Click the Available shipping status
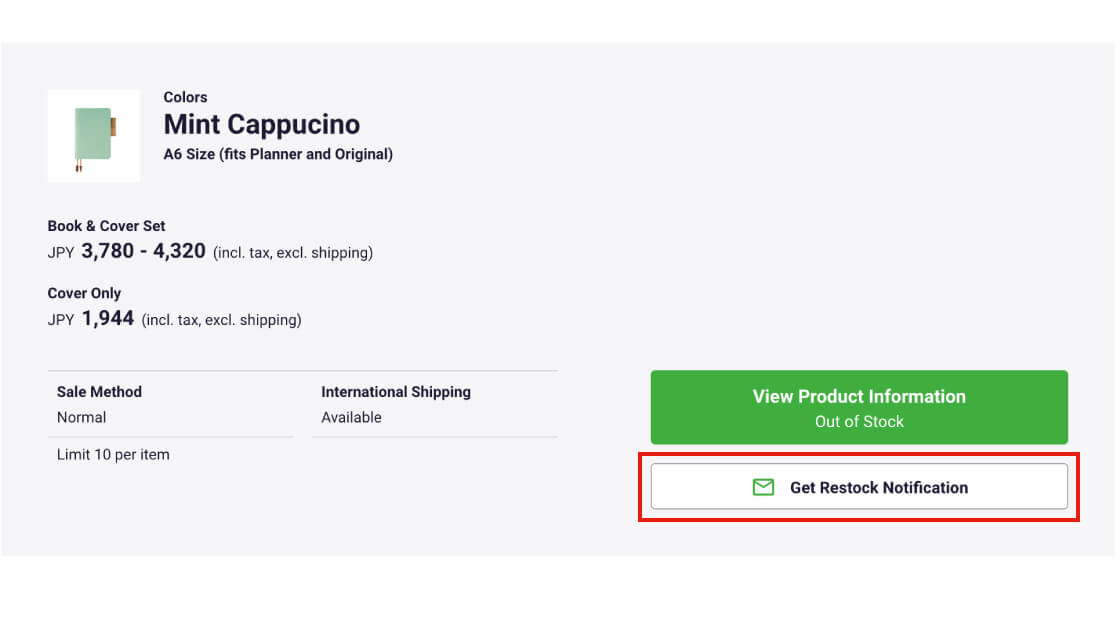Screen dimensions: 1120x640 pos(351,417)
